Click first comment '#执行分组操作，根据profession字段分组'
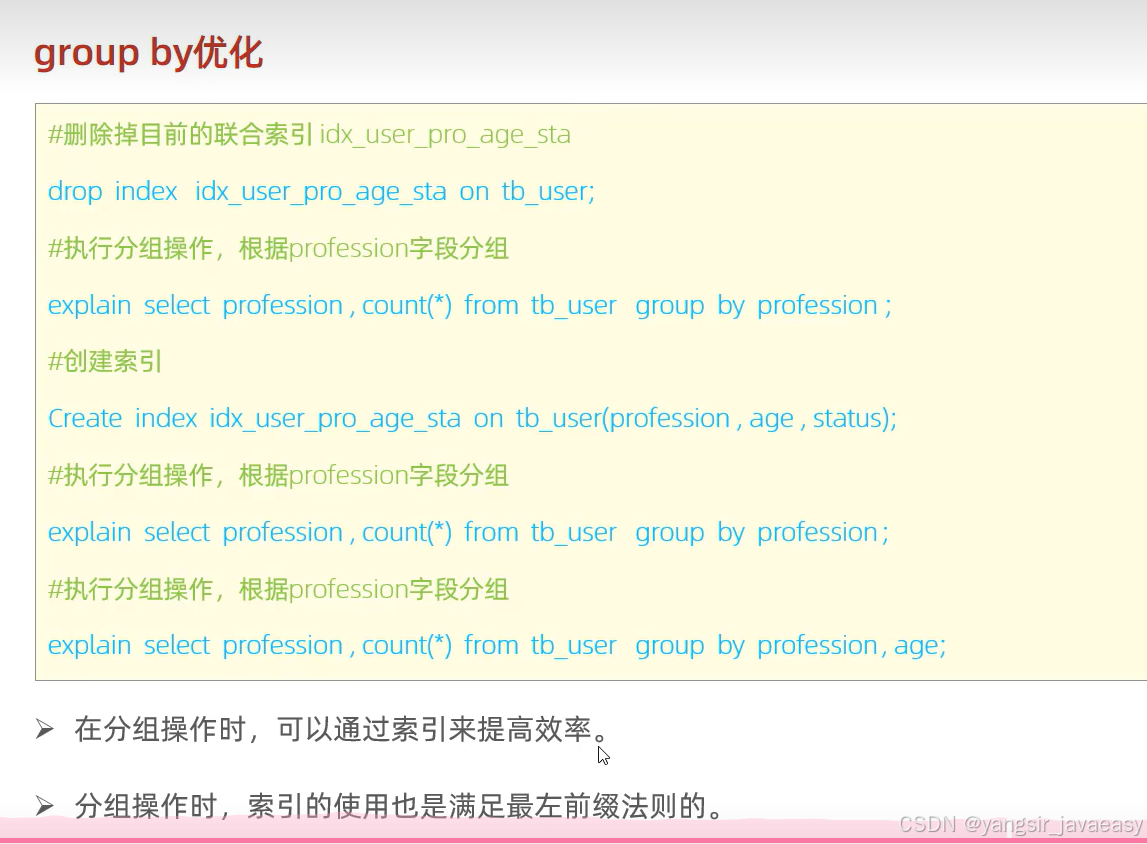This screenshot has height=844, width=1147. [x=278, y=249]
